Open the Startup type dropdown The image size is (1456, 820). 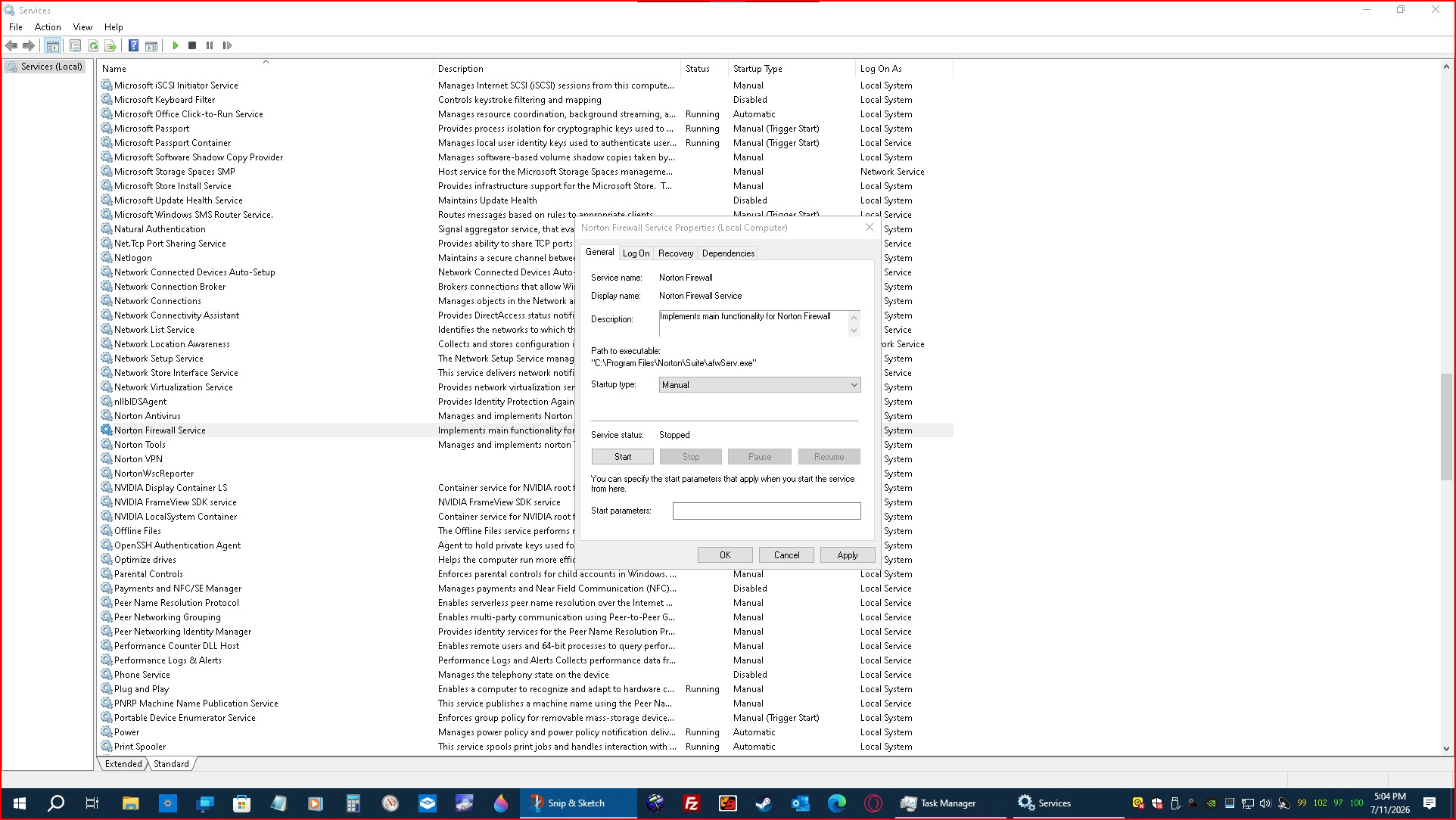[760, 385]
